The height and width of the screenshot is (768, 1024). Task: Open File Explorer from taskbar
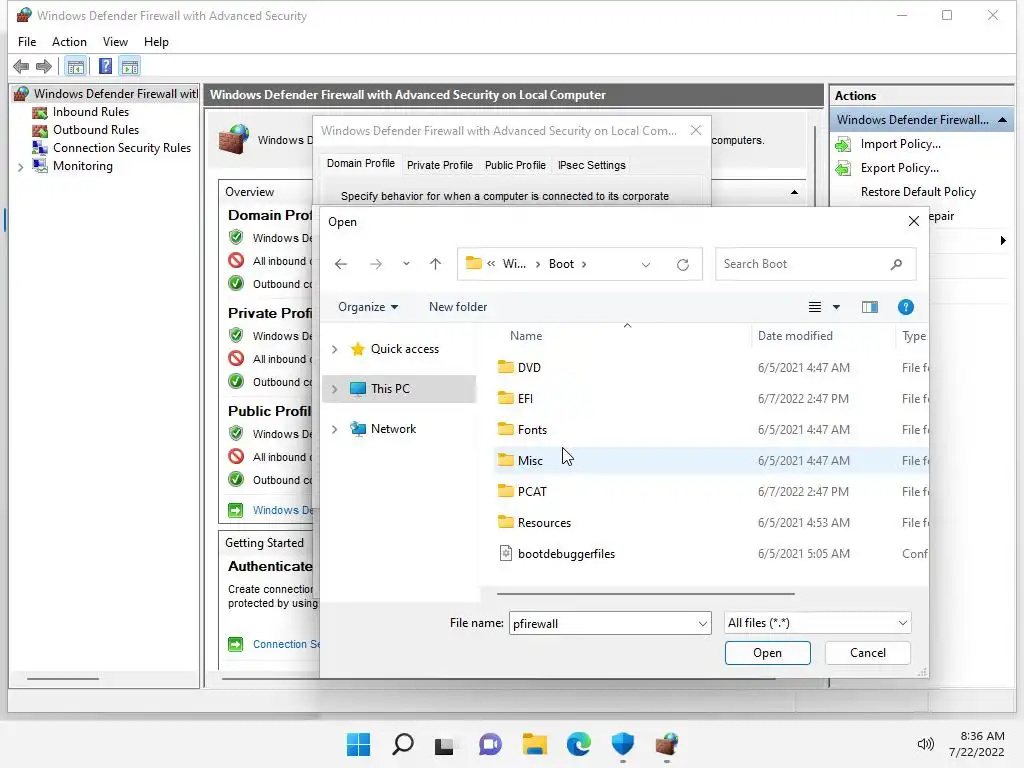click(534, 744)
